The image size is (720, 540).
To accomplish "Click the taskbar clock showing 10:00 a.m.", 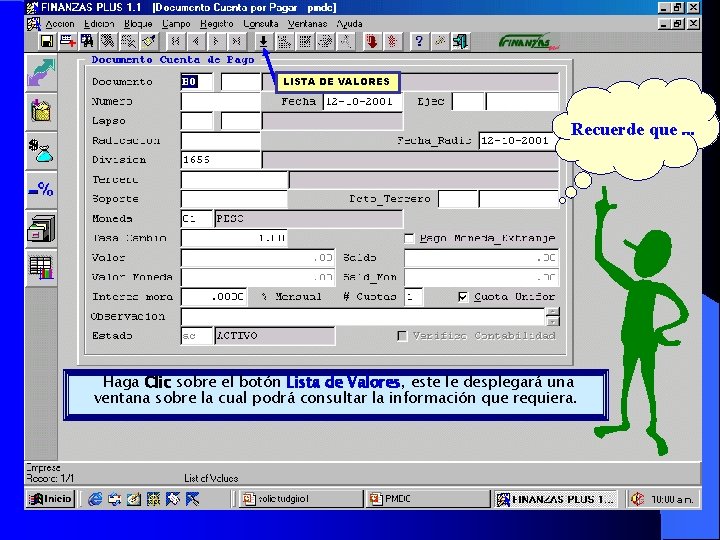I will point(671,499).
